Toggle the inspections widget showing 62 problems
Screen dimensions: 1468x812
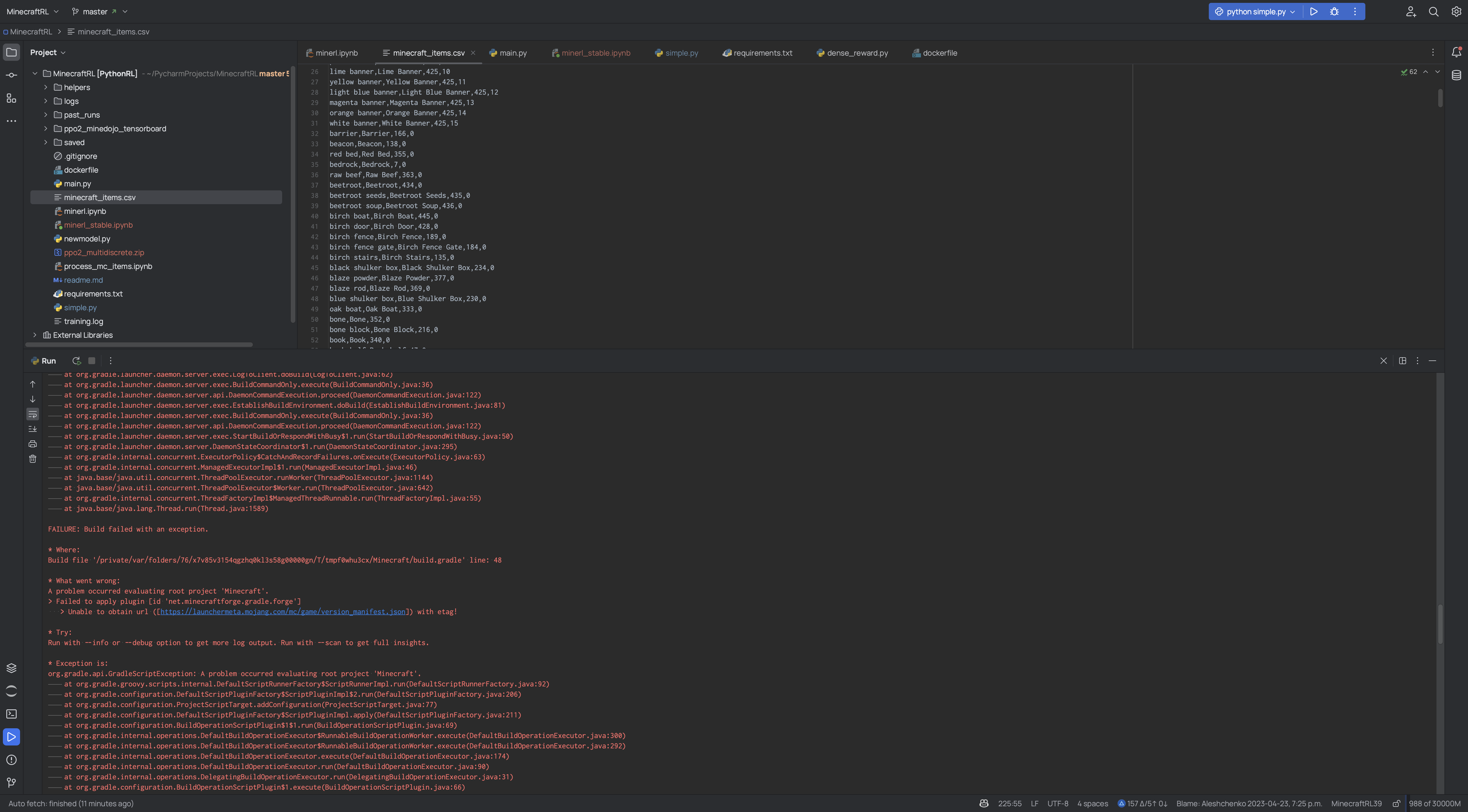(1409, 72)
